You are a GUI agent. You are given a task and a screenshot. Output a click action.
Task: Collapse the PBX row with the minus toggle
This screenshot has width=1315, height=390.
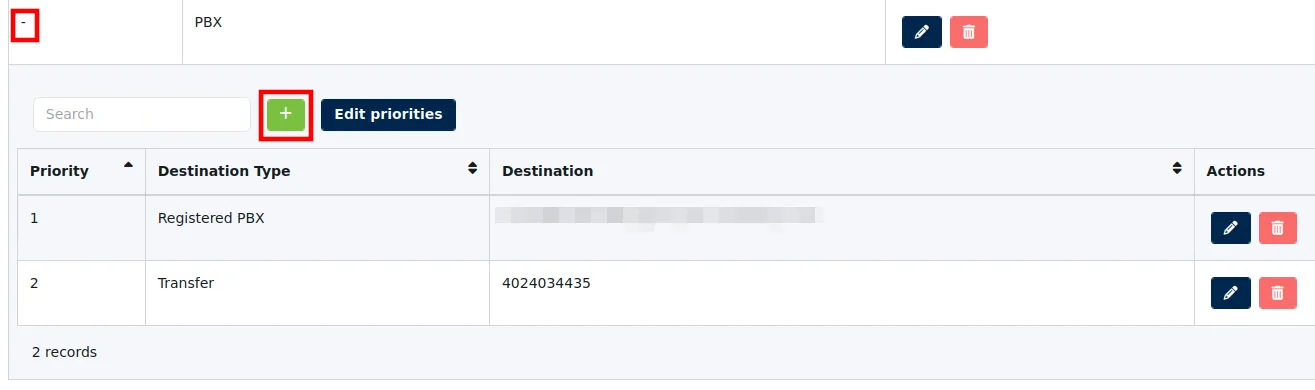point(24,23)
